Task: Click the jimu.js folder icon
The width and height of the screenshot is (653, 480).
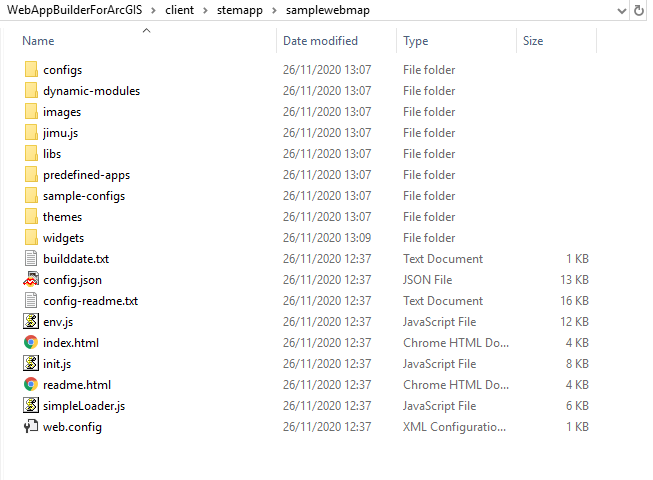Action: pyautogui.click(x=31, y=132)
